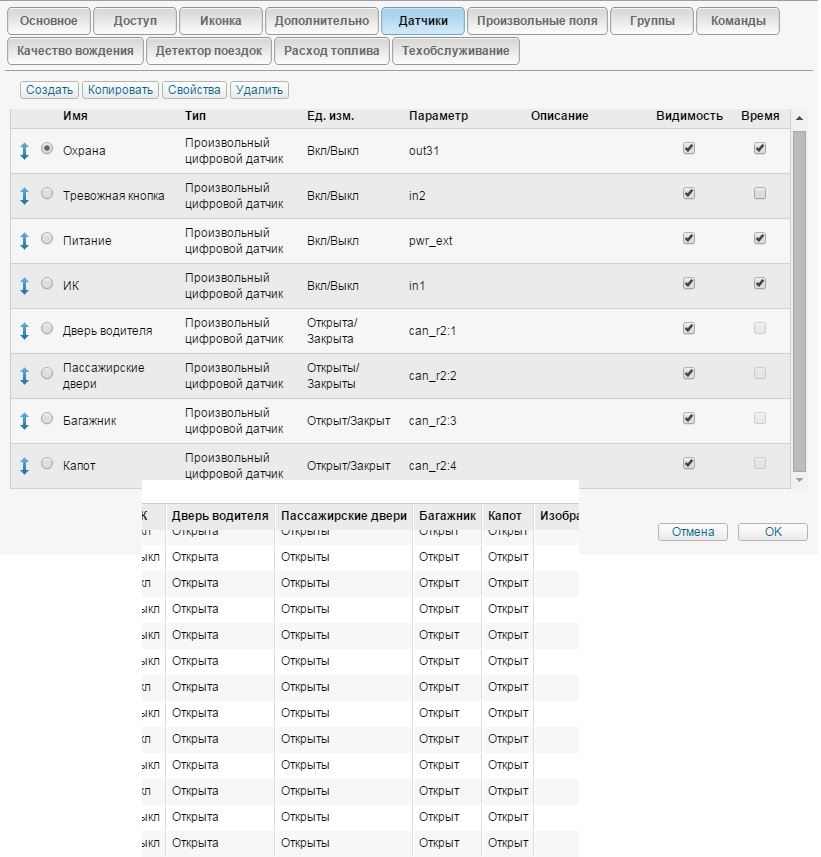
Task: Click reorder arrows icon for Питание row
Action: click(25, 241)
